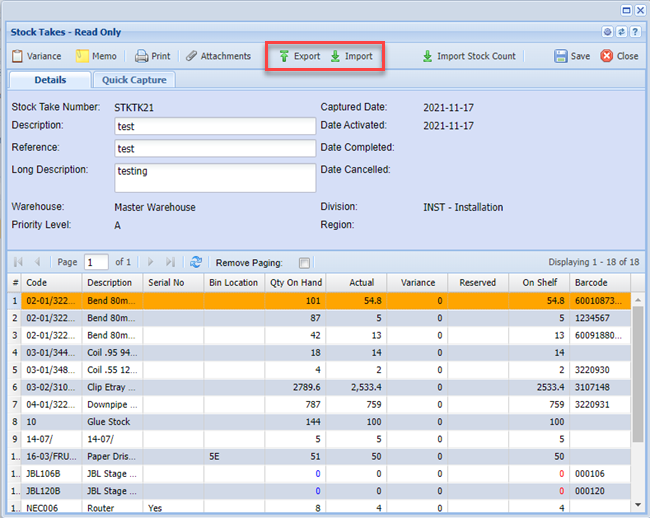Switch to the Quick Capture tab
The height and width of the screenshot is (518, 650).
click(x=135, y=80)
